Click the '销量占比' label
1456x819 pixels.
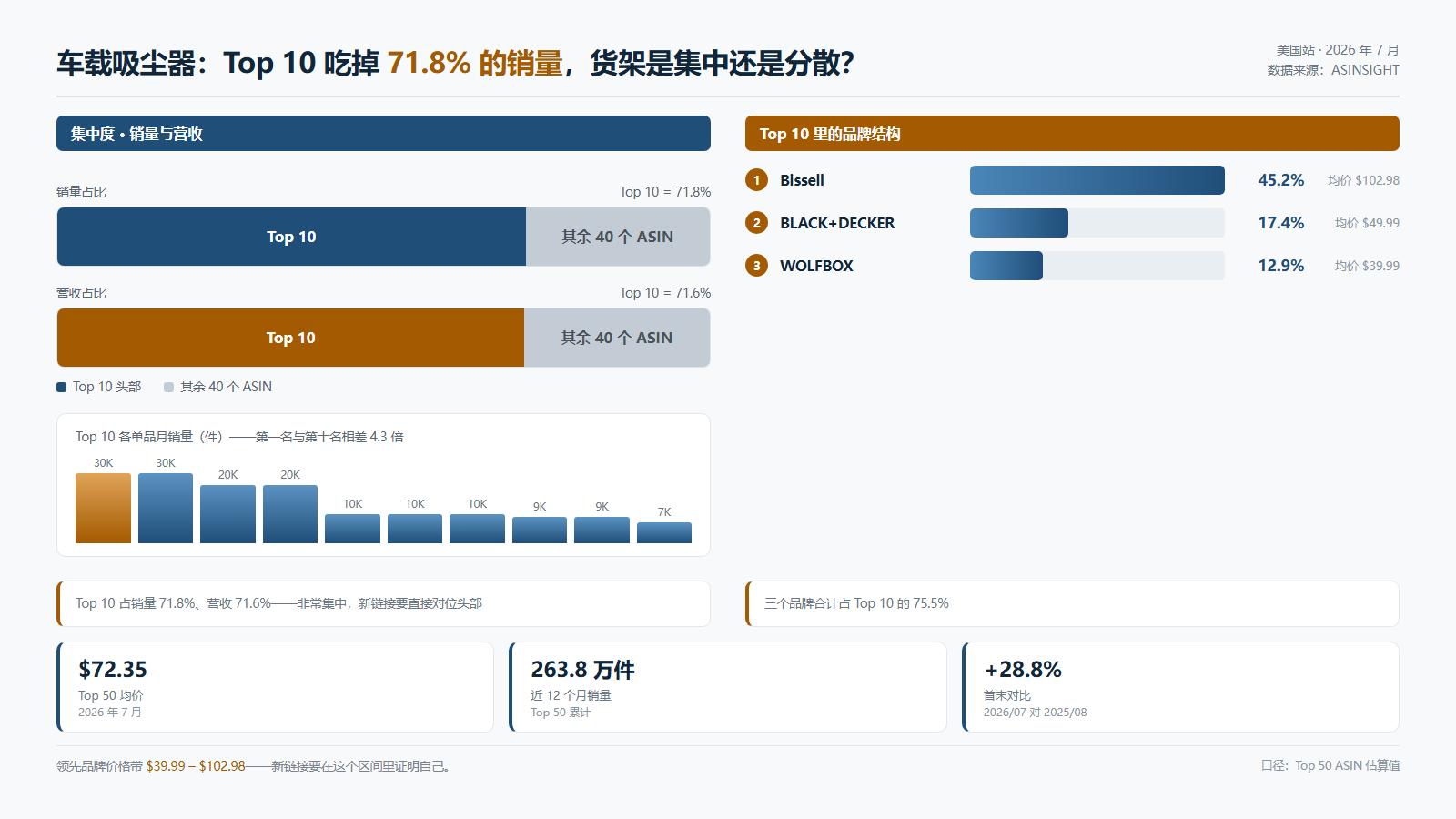point(81,192)
